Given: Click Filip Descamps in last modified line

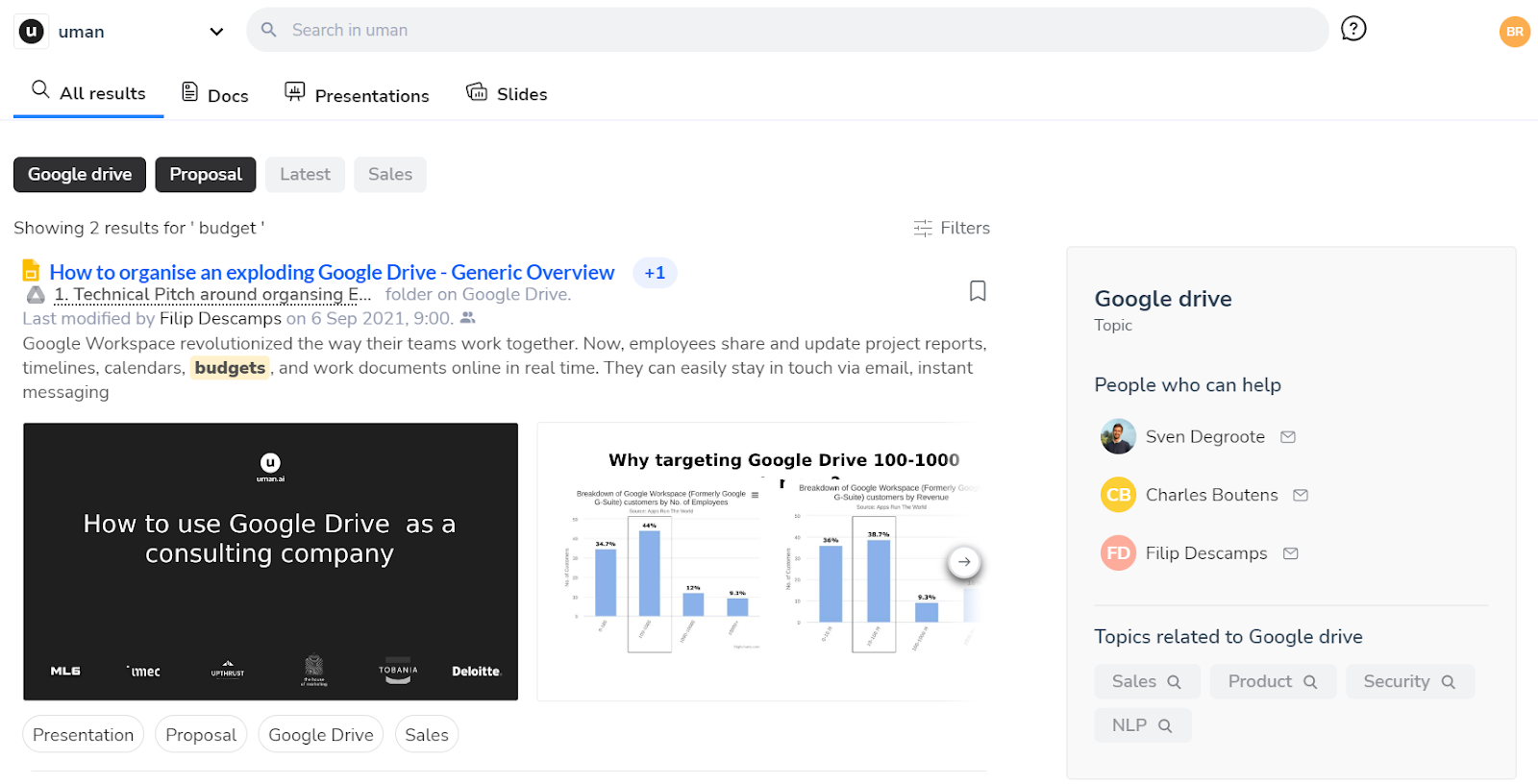Looking at the screenshot, I should (x=220, y=318).
